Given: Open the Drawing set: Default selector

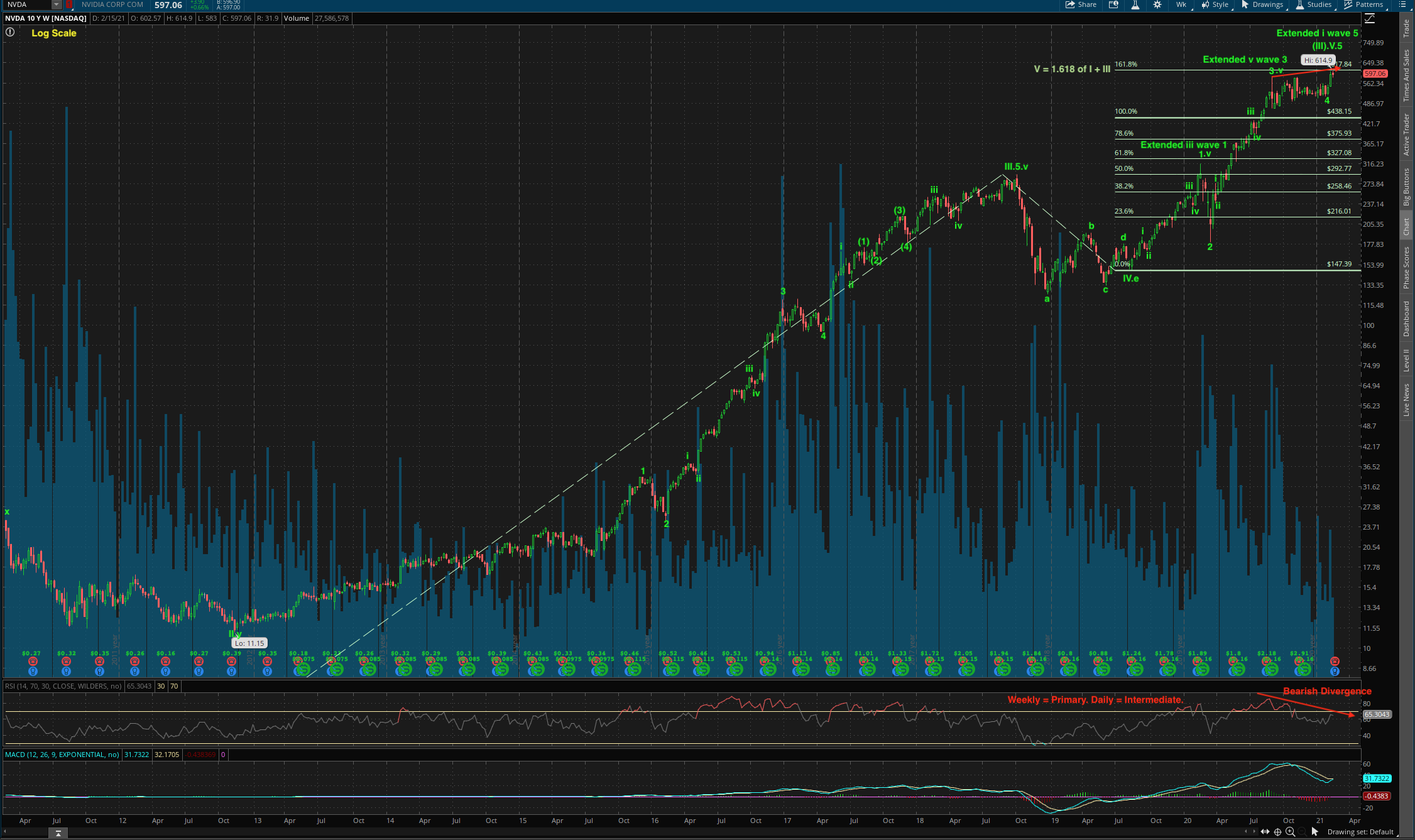Looking at the screenshot, I should click(x=1360, y=832).
